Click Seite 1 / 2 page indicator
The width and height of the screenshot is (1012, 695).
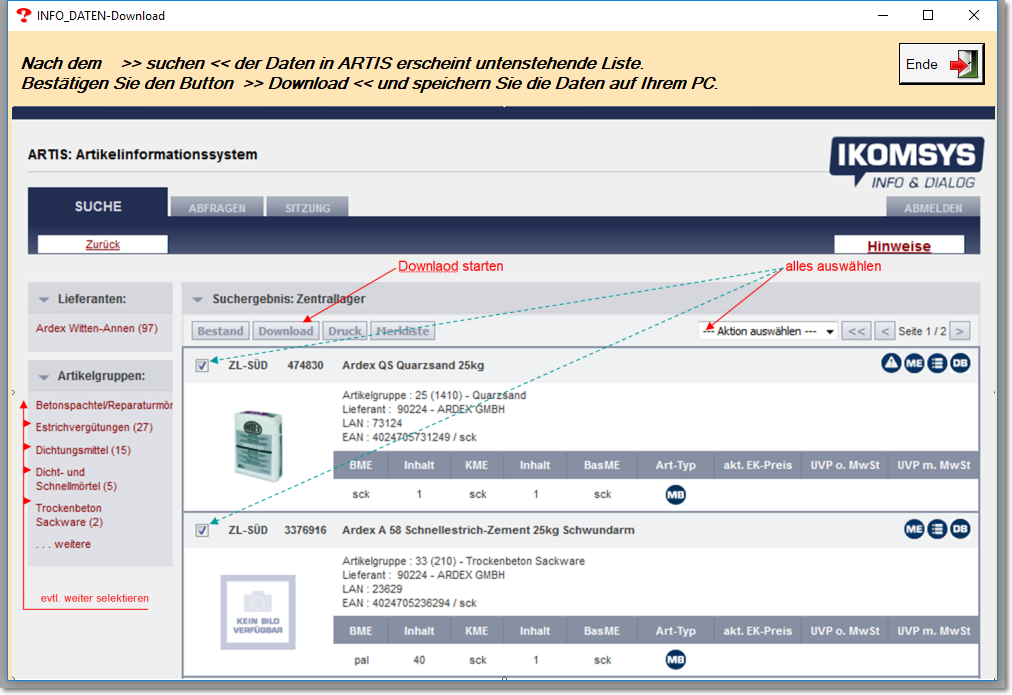point(922,331)
